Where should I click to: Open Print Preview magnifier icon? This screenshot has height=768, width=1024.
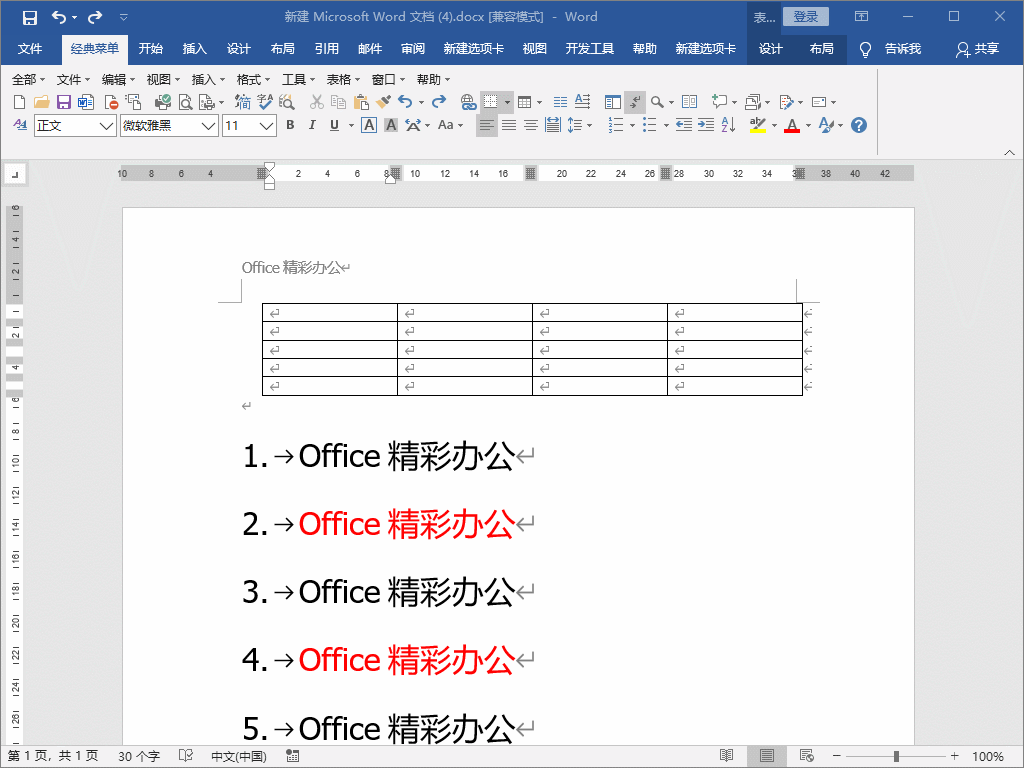pyautogui.click(x=185, y=102)
